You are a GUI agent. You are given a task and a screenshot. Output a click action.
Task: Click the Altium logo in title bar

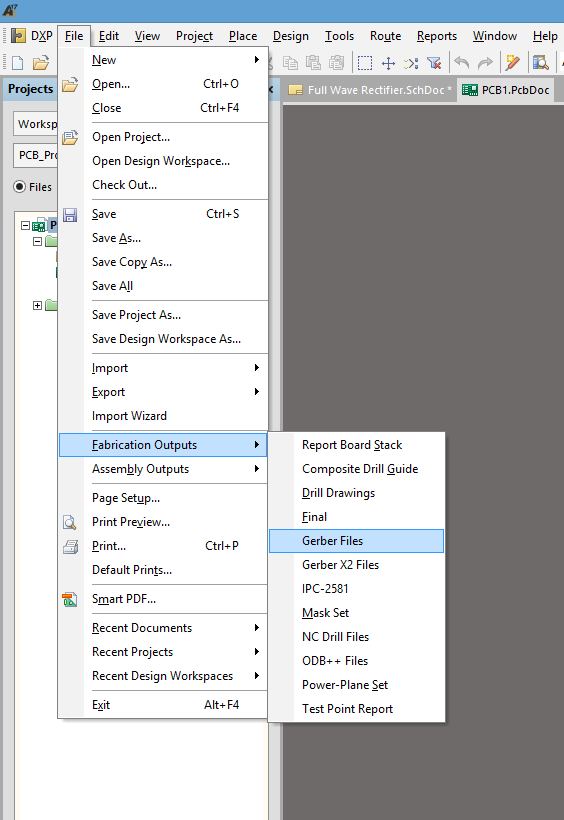point(10,10)
